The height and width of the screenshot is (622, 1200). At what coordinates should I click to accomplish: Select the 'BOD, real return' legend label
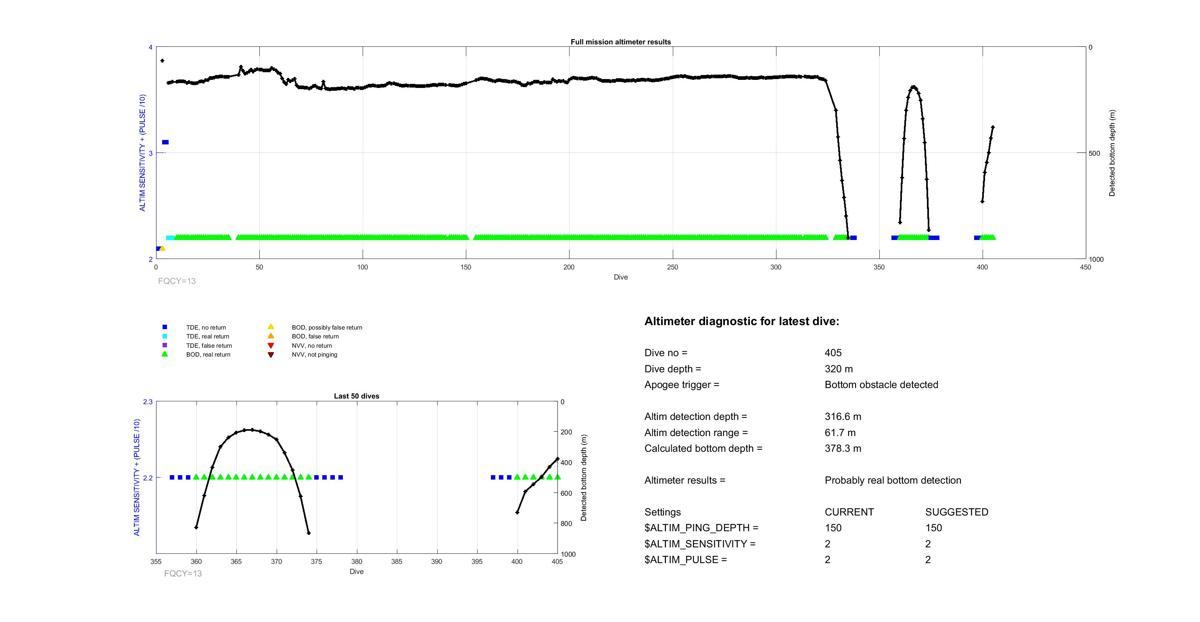[x=208, y=354]
